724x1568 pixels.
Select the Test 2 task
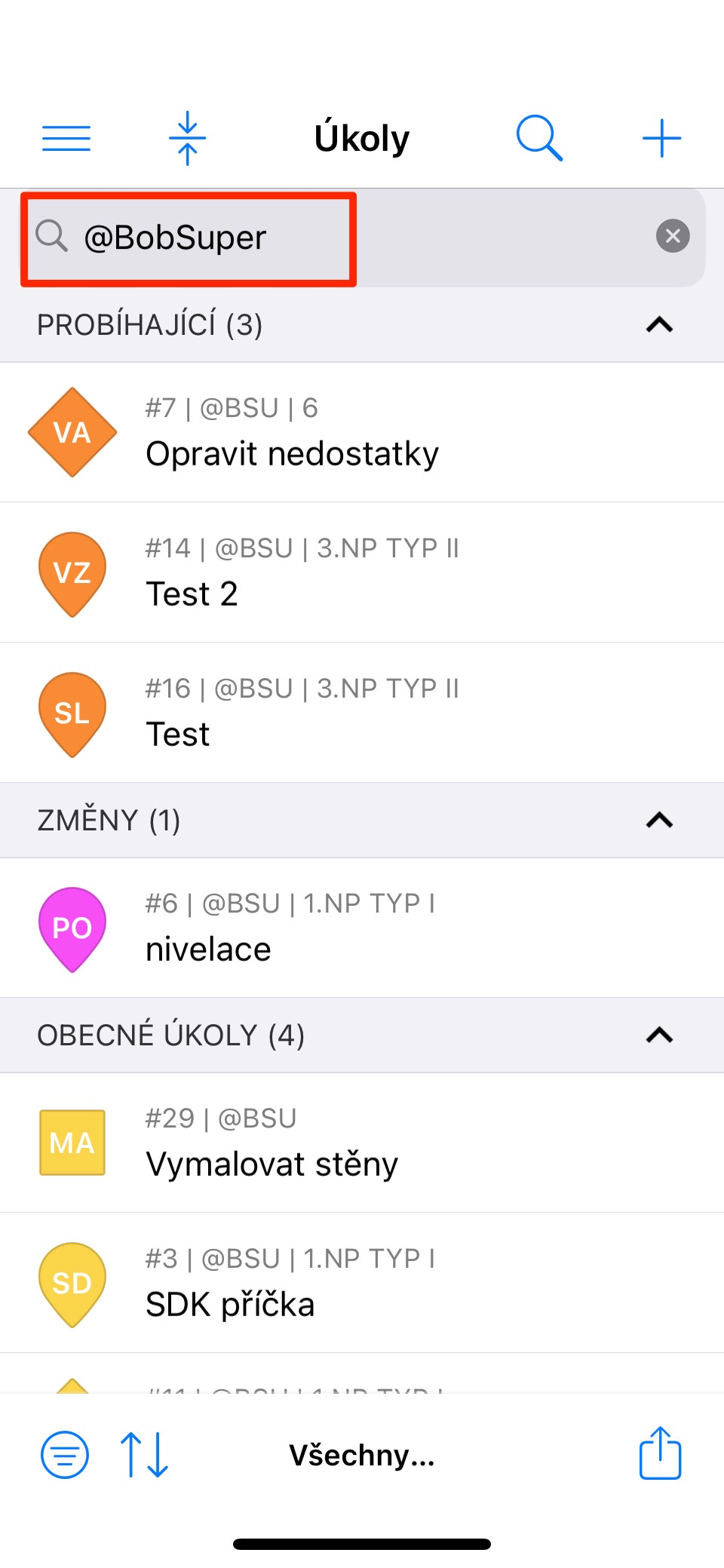362,573
